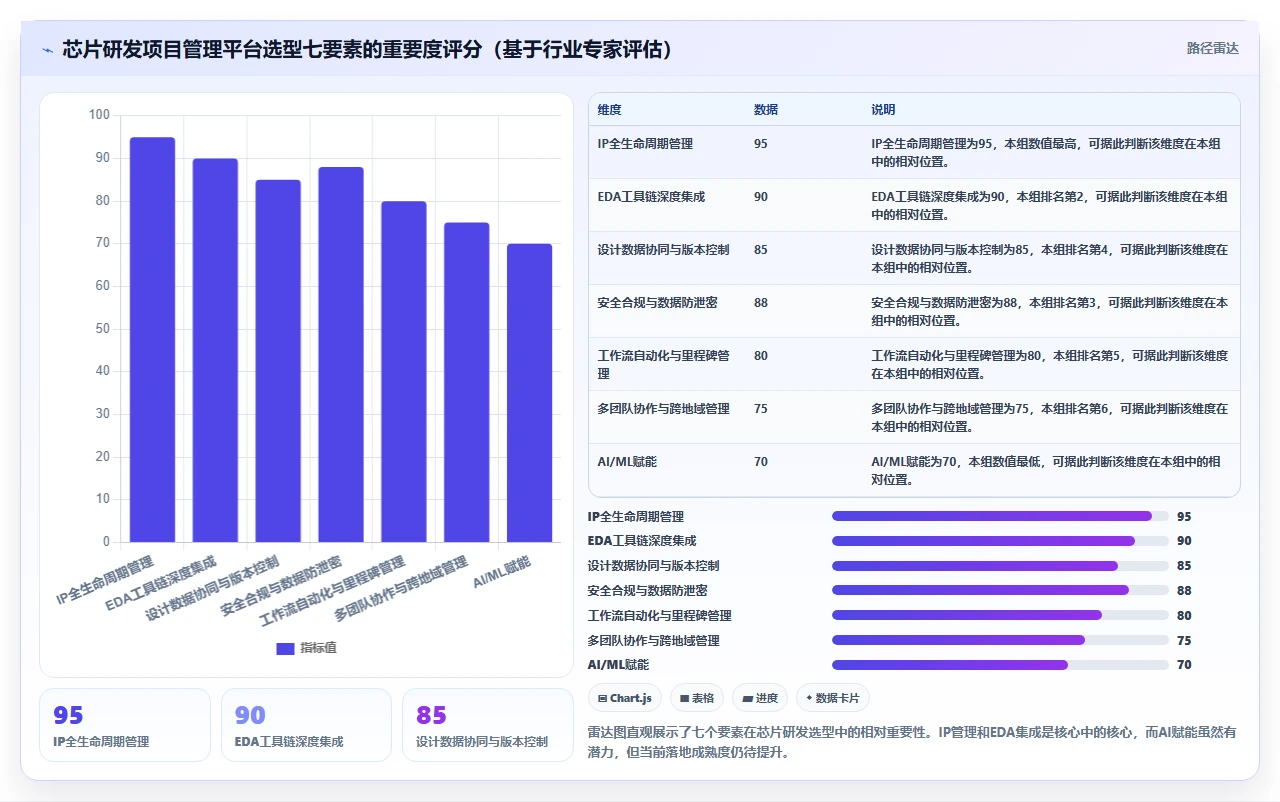
Task: Click the summary paragraph starting 雷达图直观展示
Action: [912, 742]
